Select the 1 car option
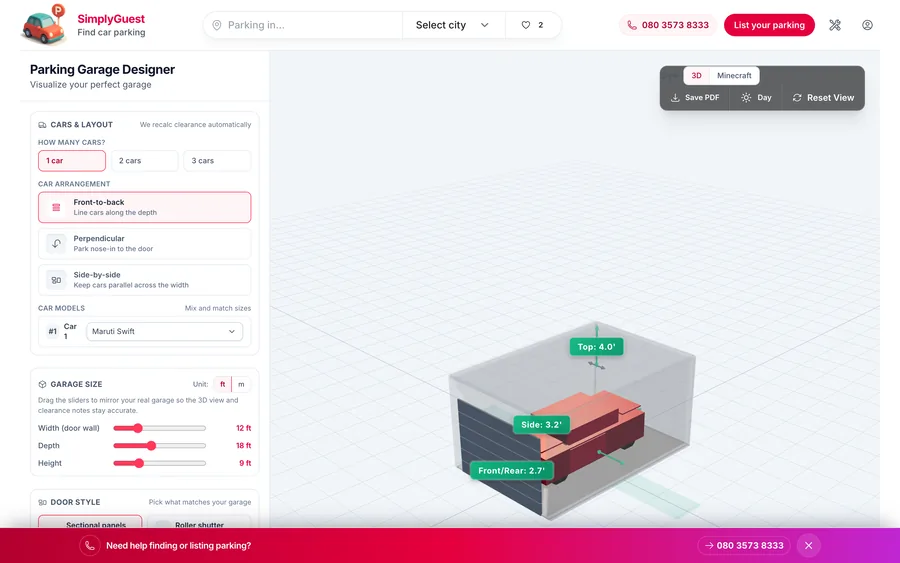 click(x=72, y=161)
